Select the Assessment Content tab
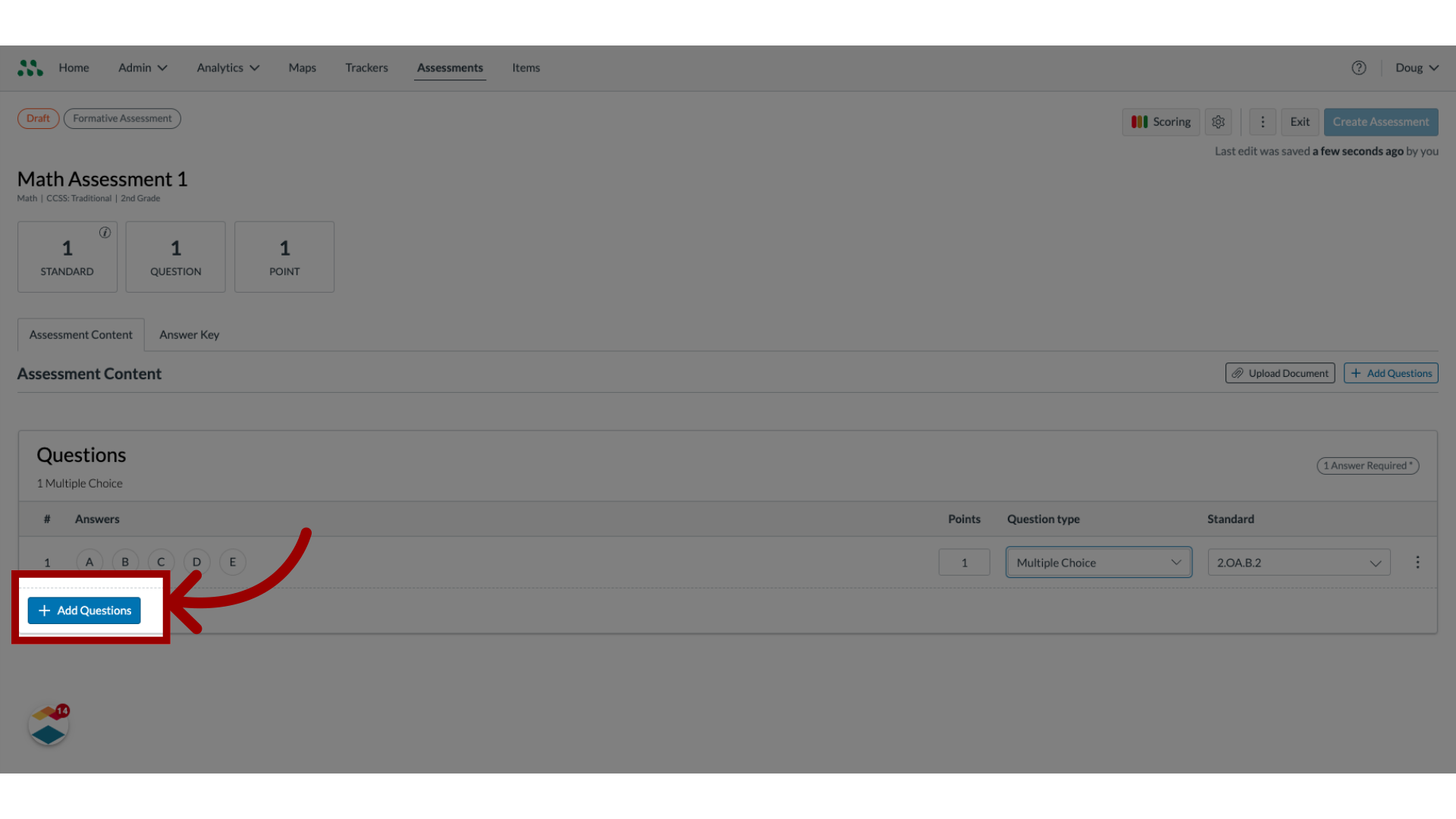Image resolution: width=1456 pixels, height=819 pixels. pyautogui.click(x=80, y=333)
